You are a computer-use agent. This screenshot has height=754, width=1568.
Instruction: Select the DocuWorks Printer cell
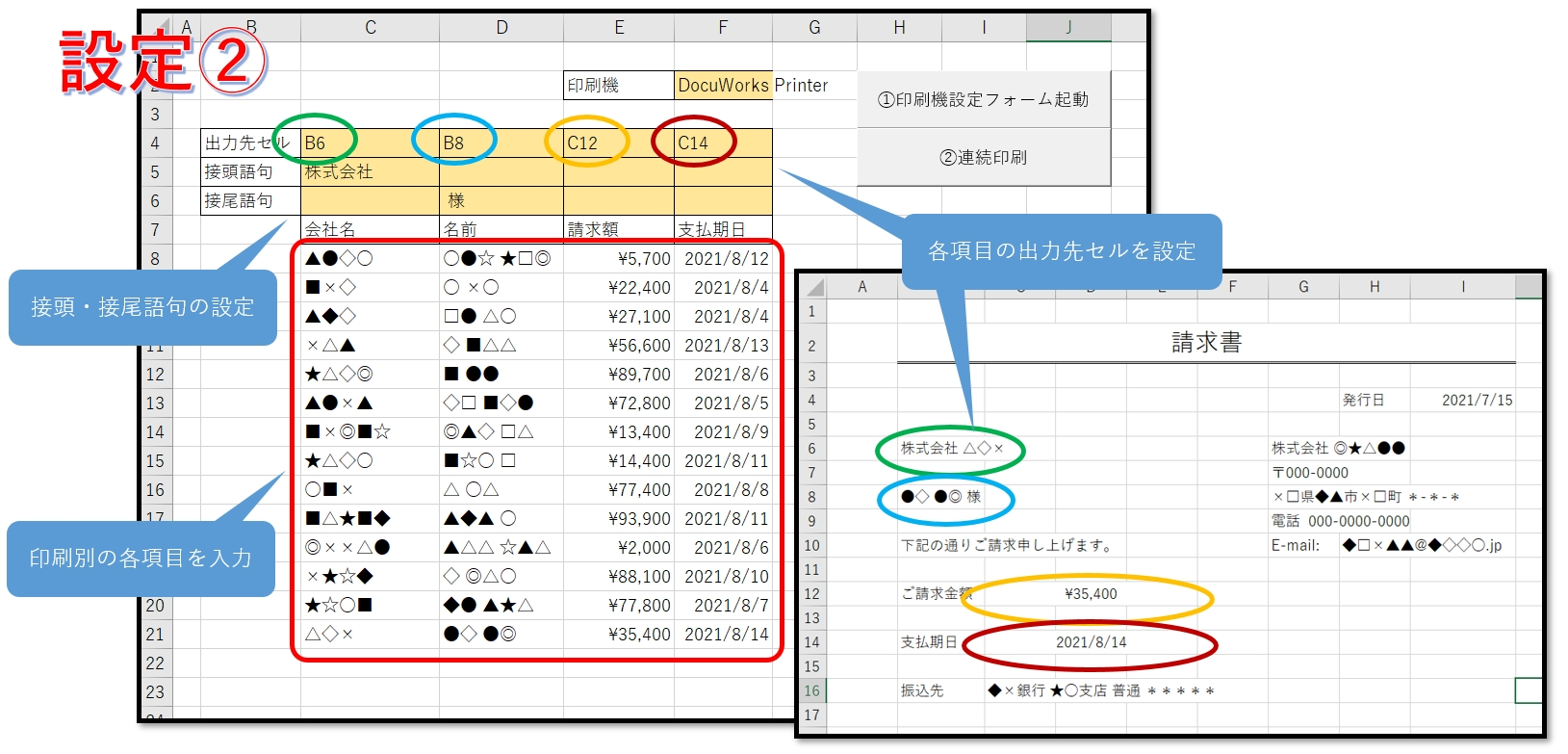(x=723, y=85)
